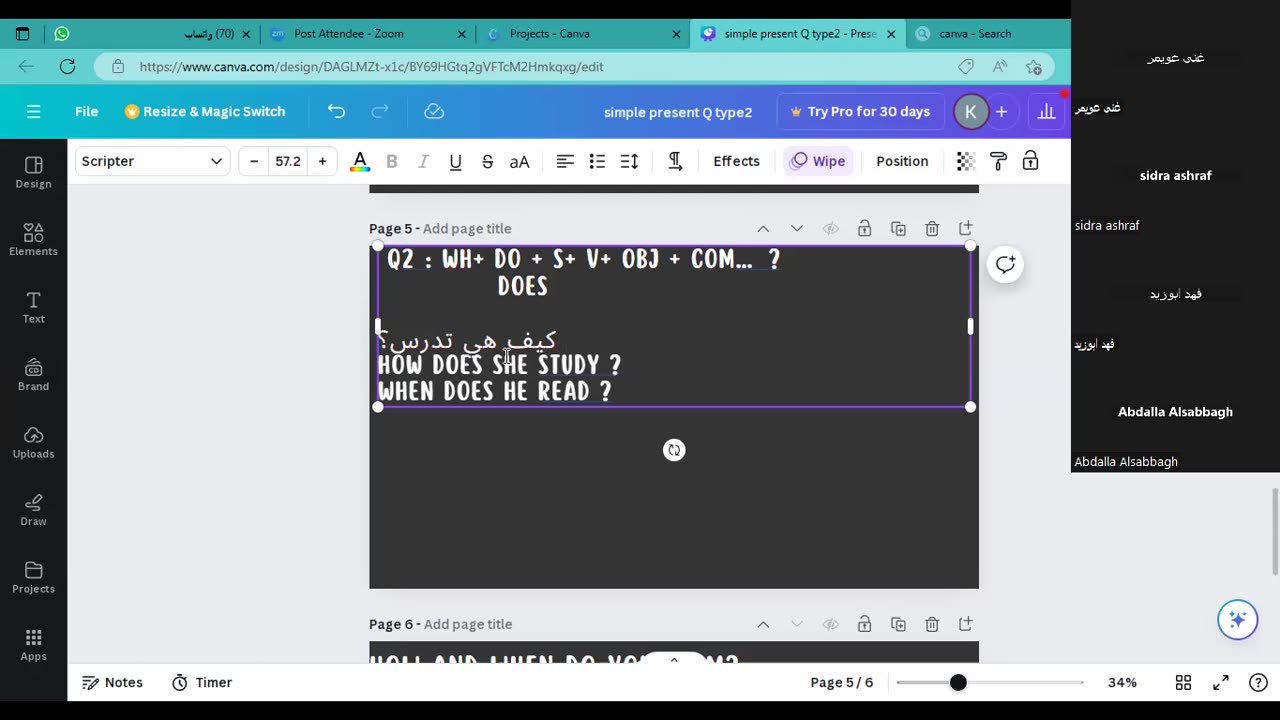Open the hamburger main menu
The height and width of the screenshot is (720, 1280).
pos(33,112)
